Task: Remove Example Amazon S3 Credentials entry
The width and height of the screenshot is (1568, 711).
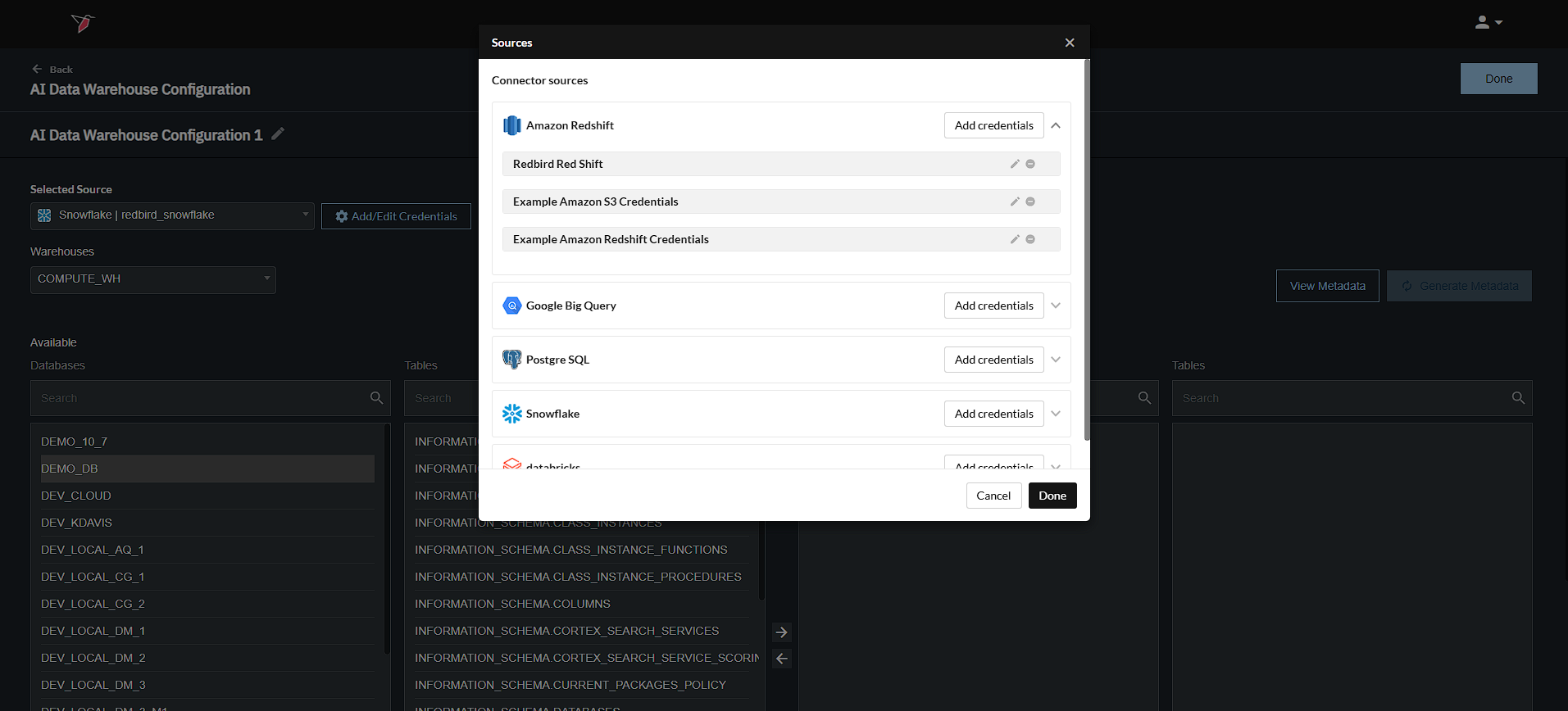Action: click(x=1030, y=202)
